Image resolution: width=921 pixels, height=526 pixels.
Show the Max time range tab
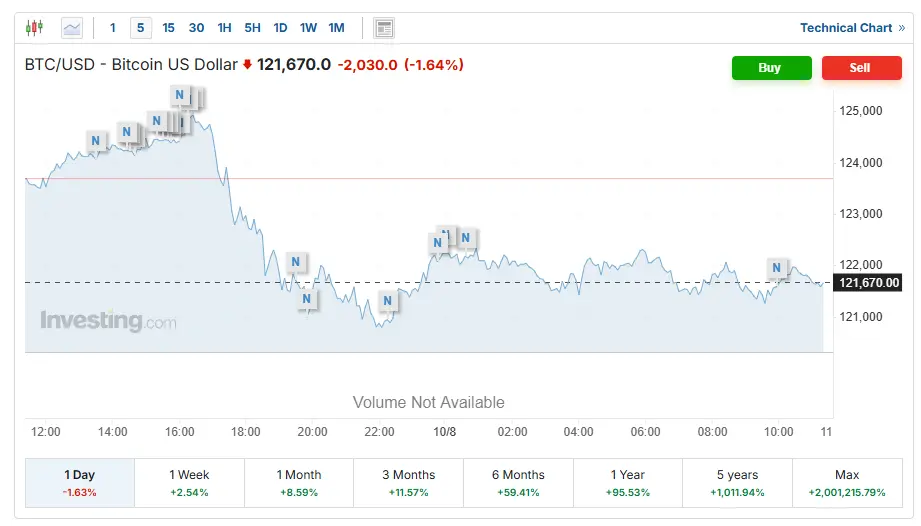847,482
